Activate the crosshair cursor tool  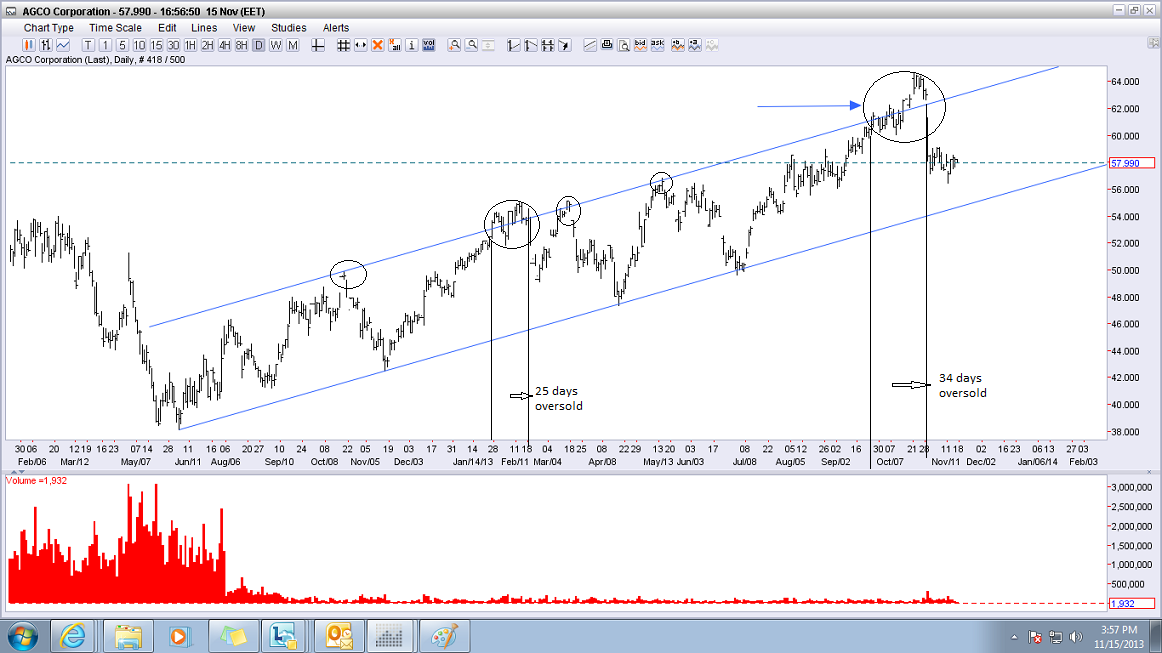click(x=318, y=45)
